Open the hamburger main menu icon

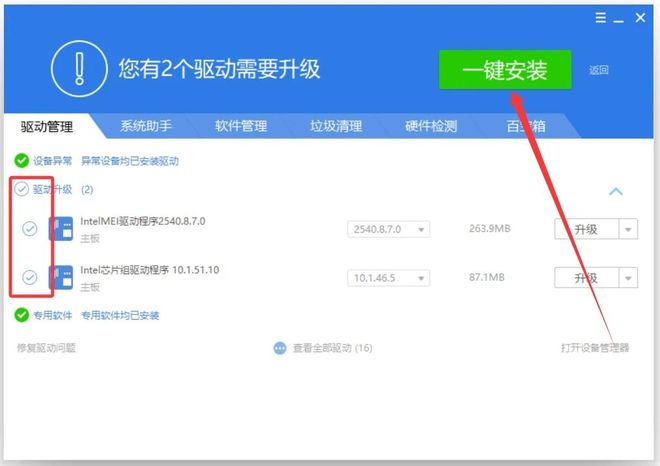601,18
